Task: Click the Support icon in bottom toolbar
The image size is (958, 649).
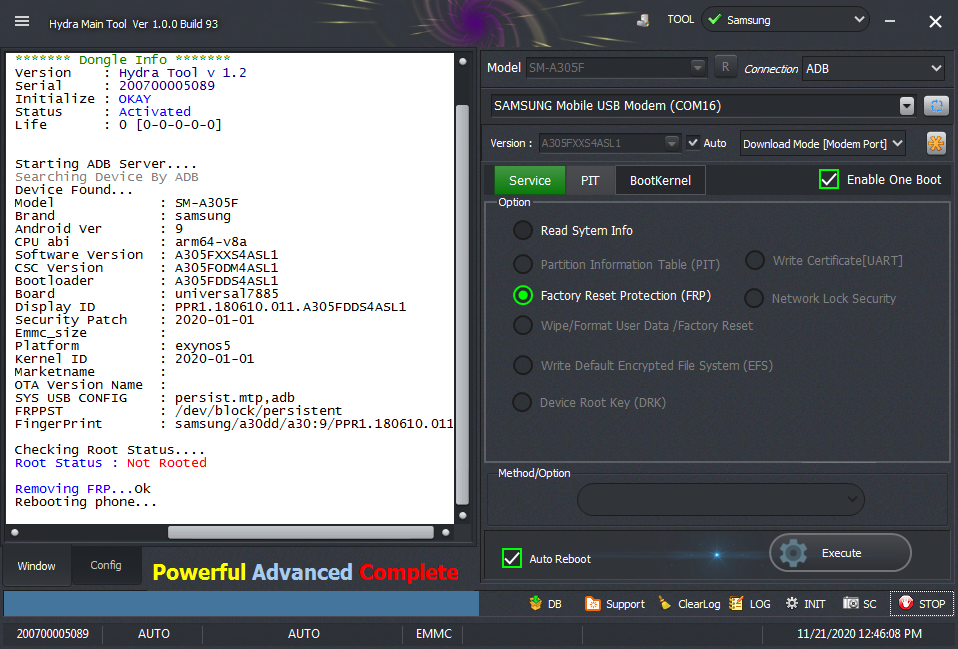Action: [x=593, y=604]
